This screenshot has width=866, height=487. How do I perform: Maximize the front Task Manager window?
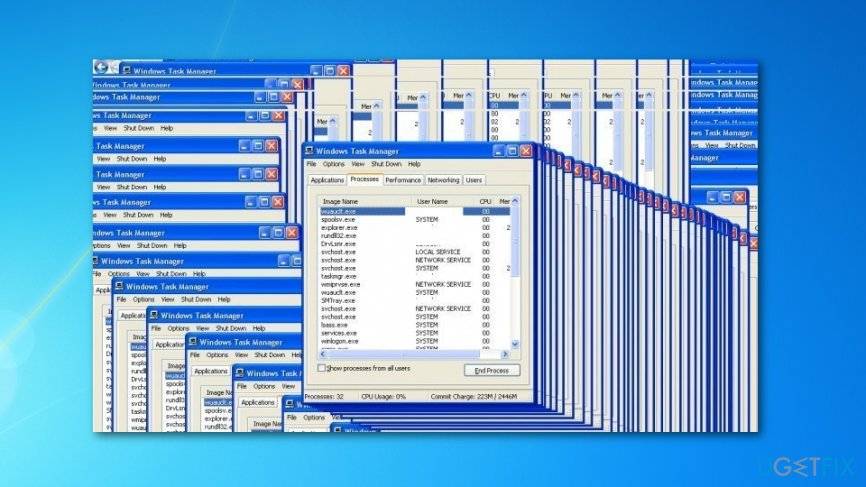(x=513, y=151)
